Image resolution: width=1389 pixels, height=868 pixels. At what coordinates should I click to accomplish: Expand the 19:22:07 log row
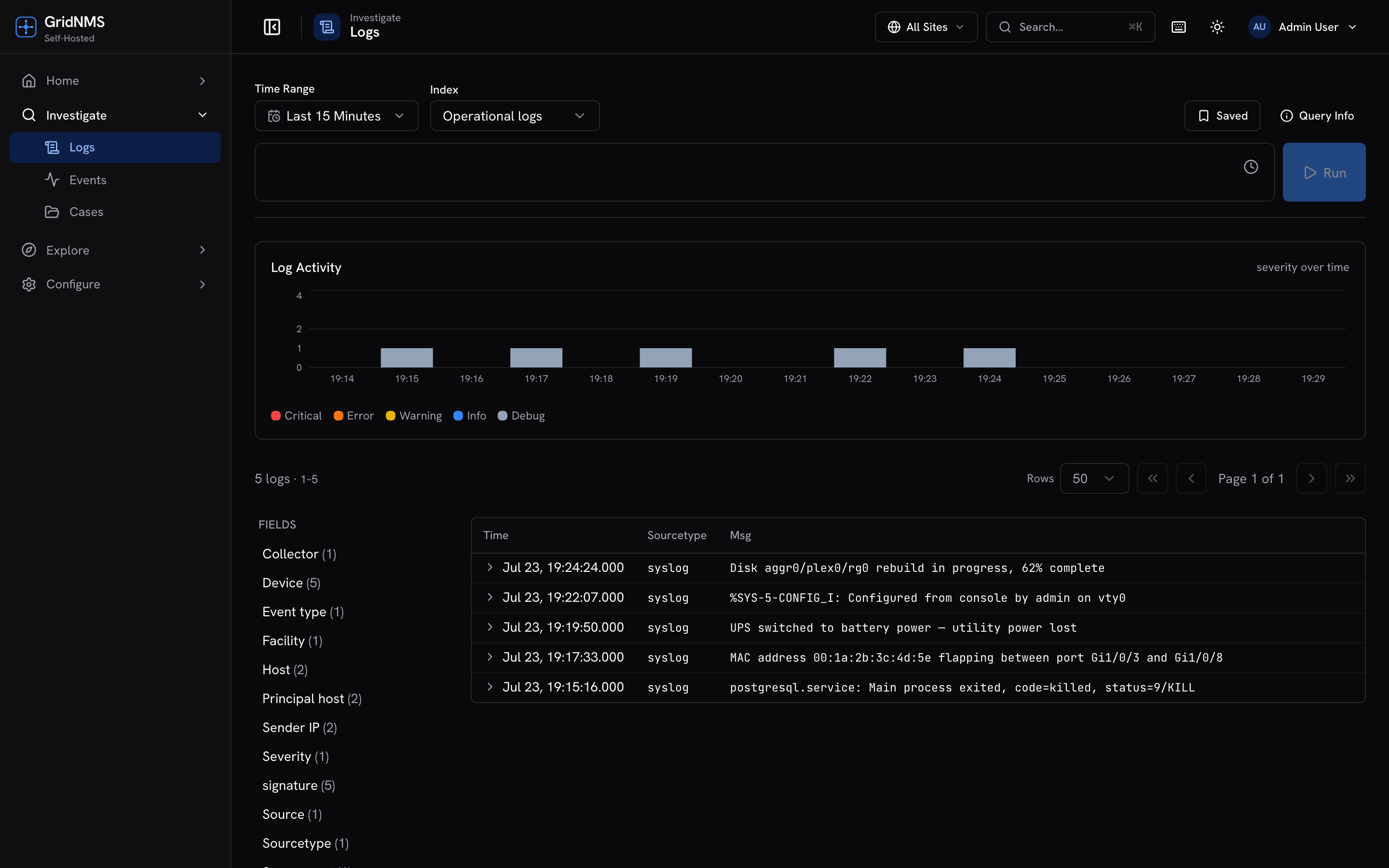(x=490, y=597)
